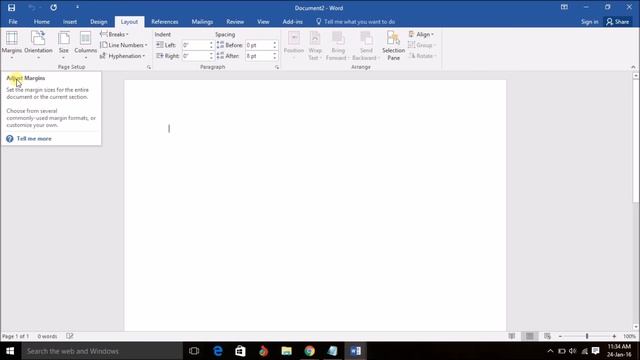Click the Windows Start button

(10, 351)
